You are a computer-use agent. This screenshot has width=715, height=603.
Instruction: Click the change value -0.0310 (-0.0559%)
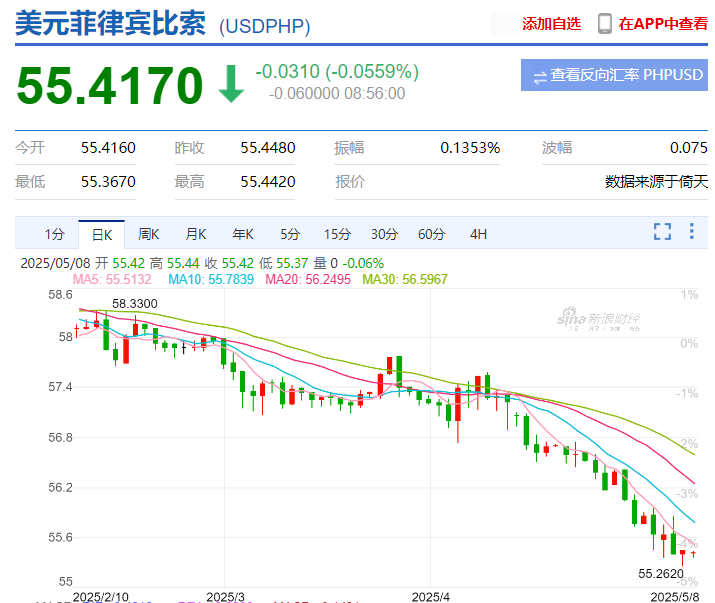(337, 72)
